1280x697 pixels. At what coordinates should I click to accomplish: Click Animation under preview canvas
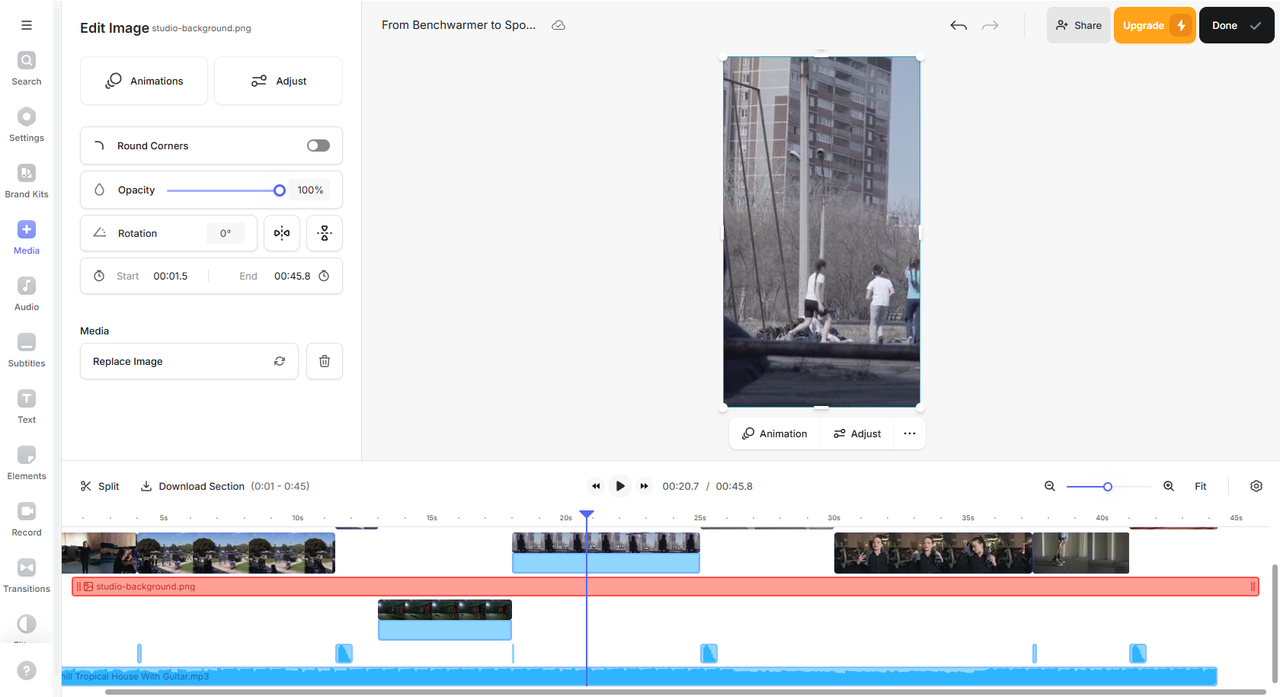(775, 434)
